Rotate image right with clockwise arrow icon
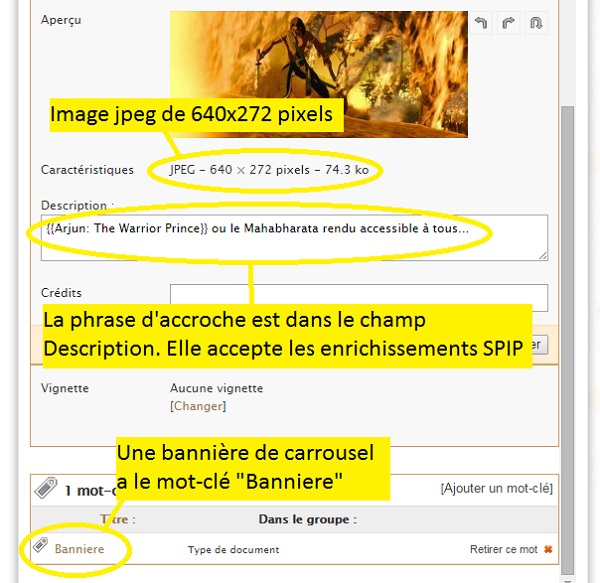This screenshot has height=583, width=600. (x=508, y=23)
